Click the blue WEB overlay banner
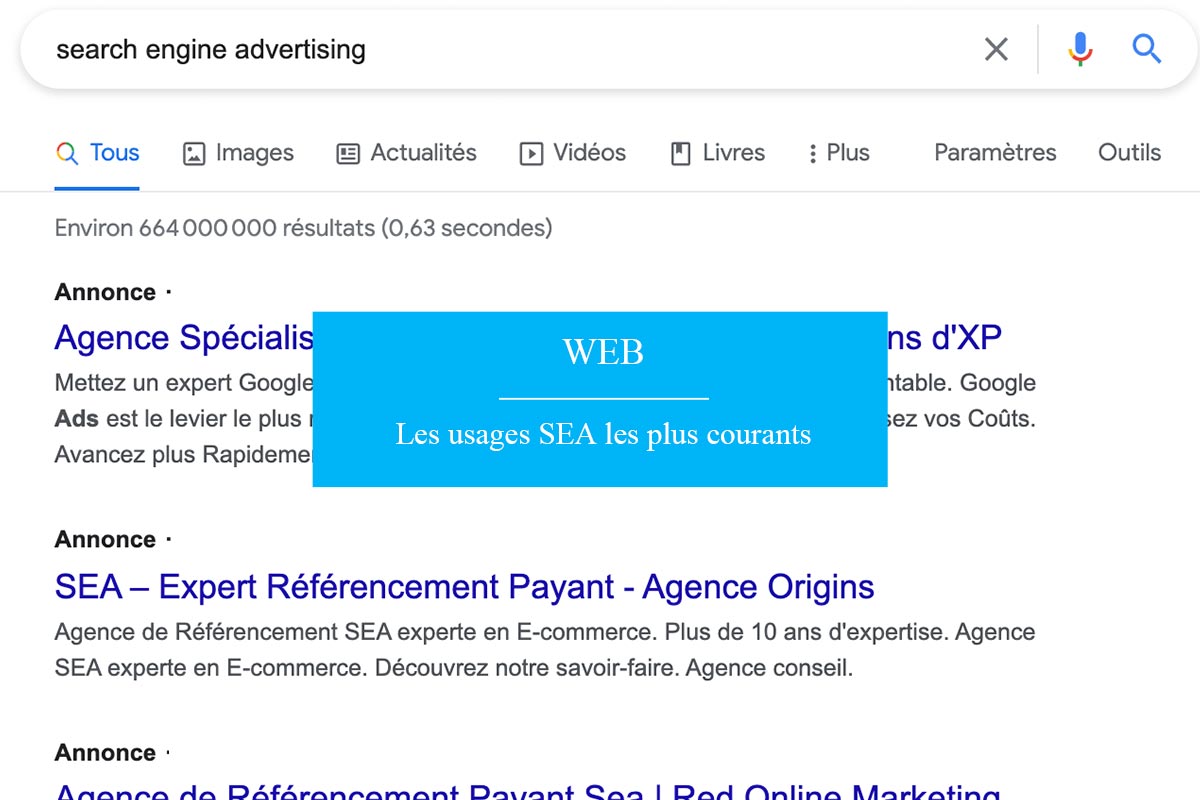Viewport: 1200px width, 800px height. (x=600, y=399)
